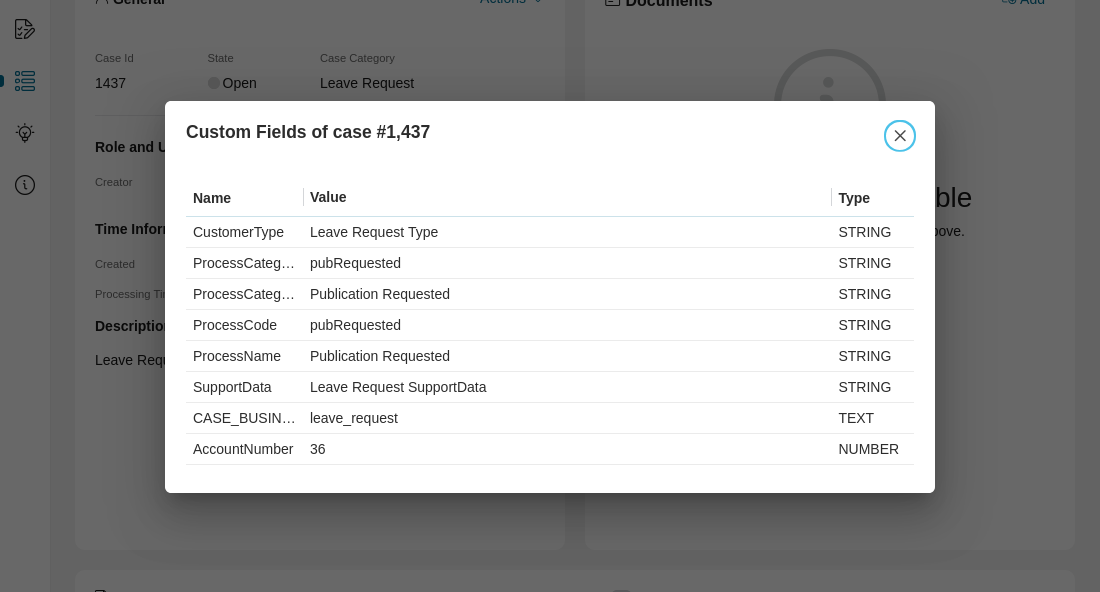Click the Documents panel header icon

[x=612, y=4]
